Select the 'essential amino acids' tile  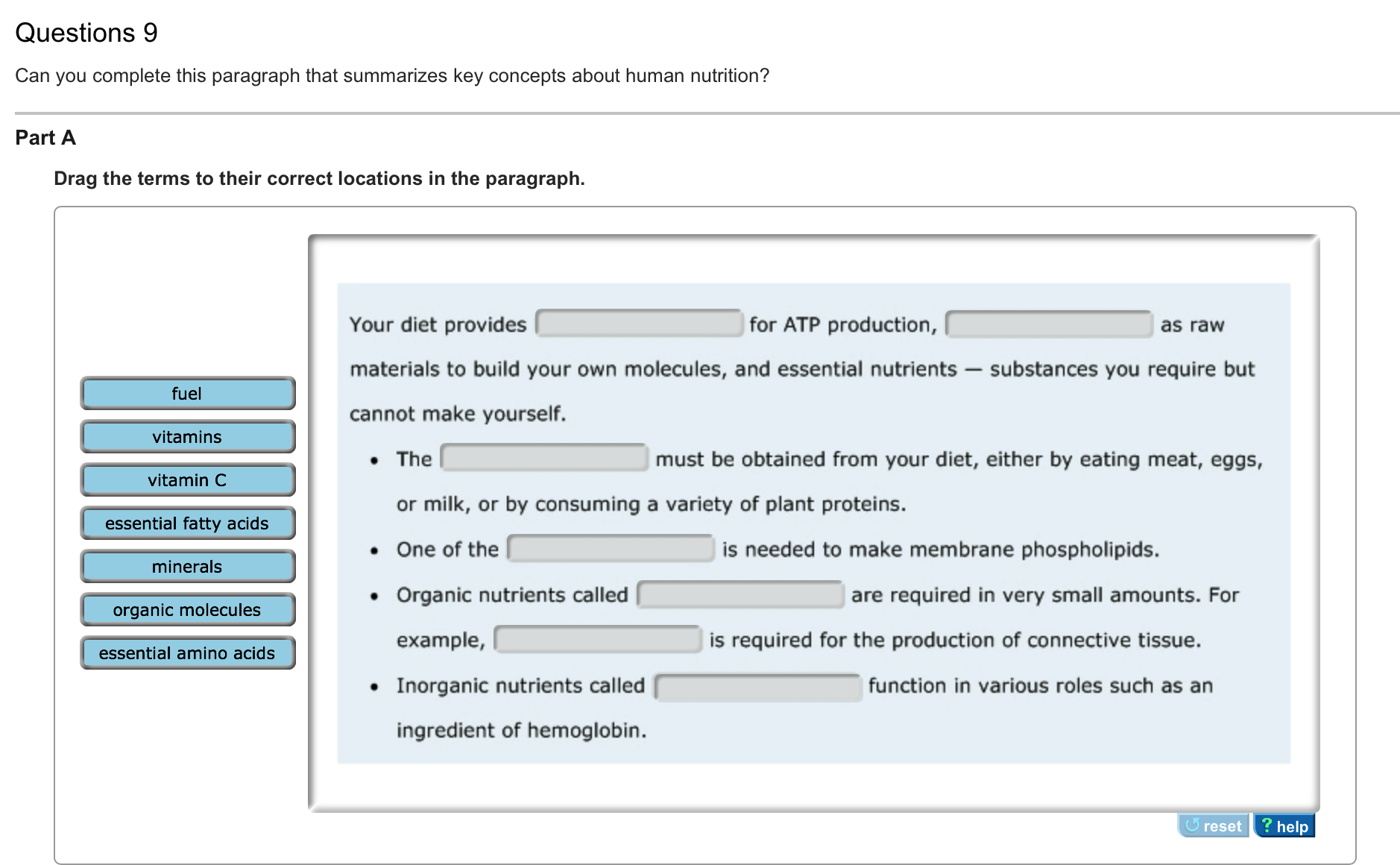pyautogui.click(x=187, y=653)
